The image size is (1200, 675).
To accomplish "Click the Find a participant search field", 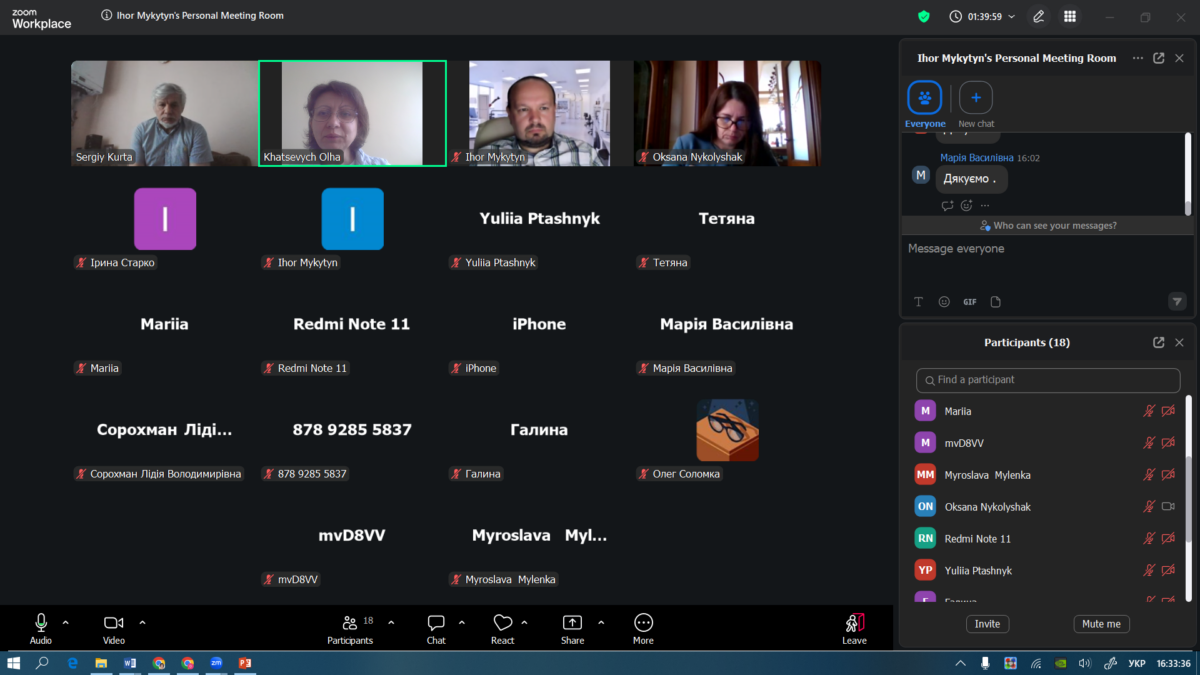I will (x=1048, y=380).
